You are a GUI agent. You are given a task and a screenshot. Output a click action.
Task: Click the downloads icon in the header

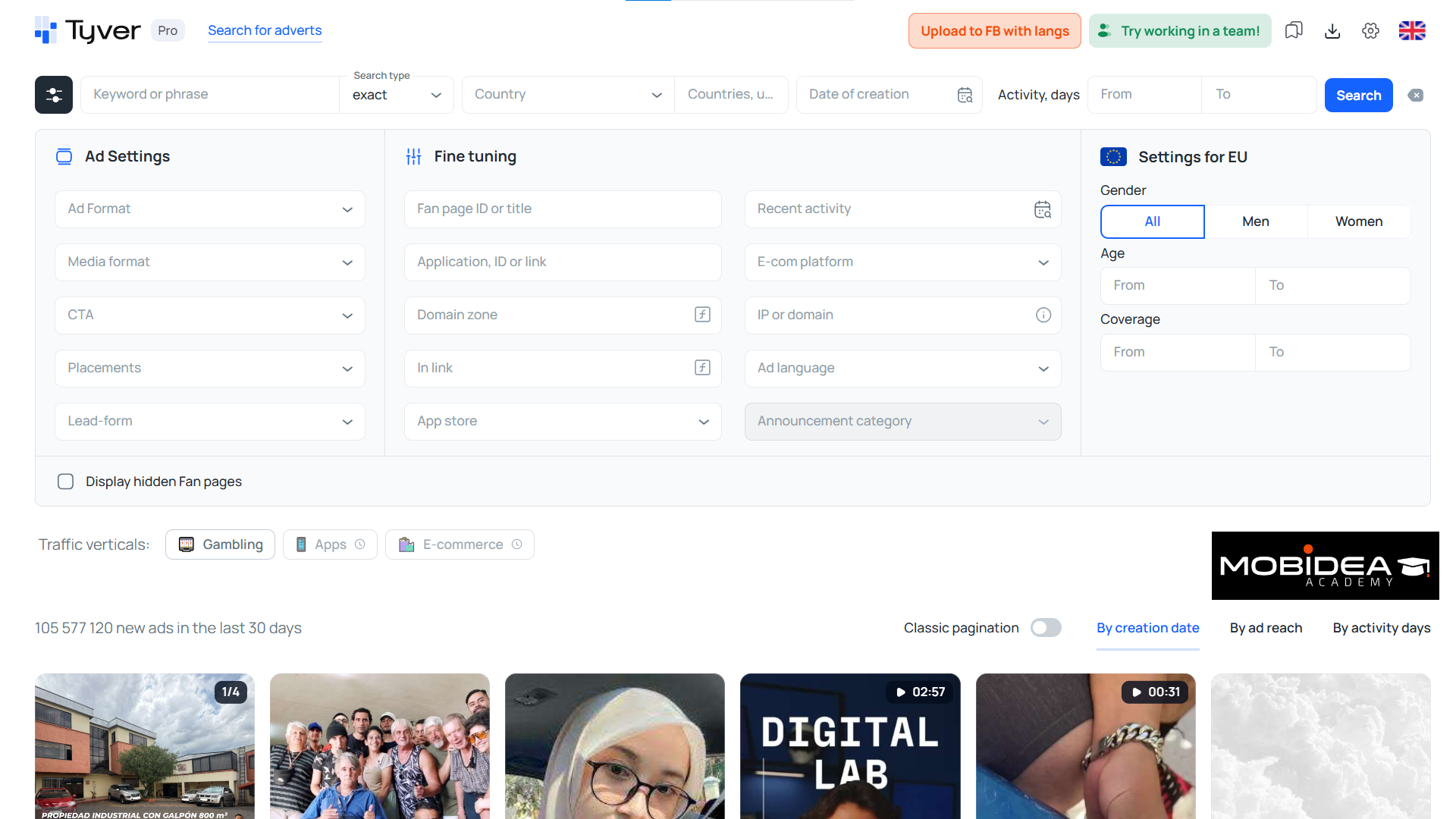coord(1332,30)
